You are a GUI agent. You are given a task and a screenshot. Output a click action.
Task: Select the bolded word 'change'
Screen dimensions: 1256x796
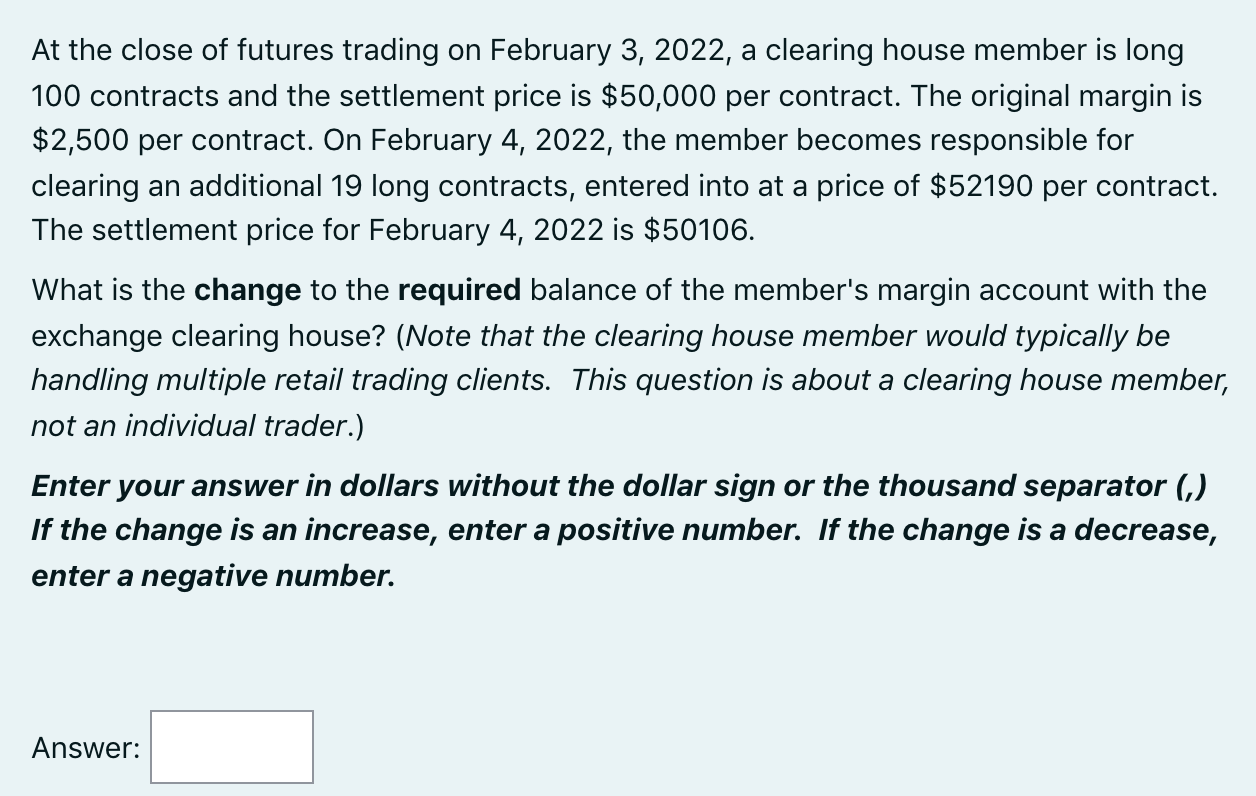247,290
